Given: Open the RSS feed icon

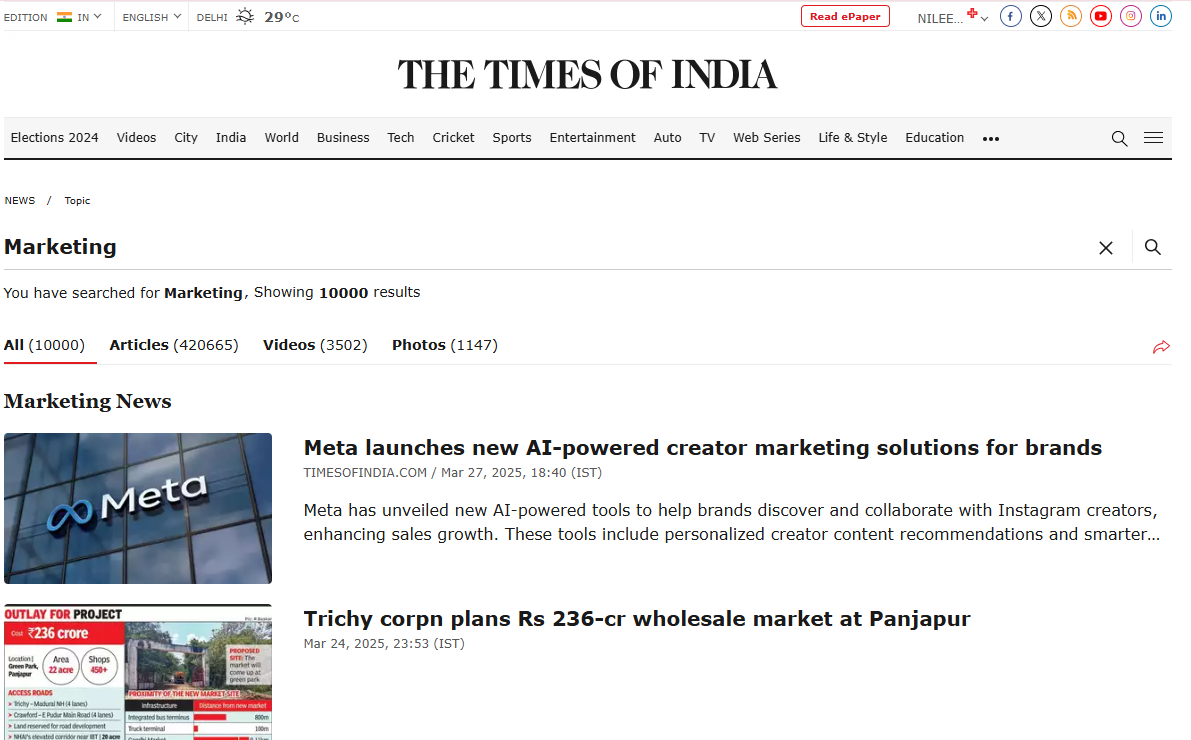Looking at the screenshot, I should tap(1071, 16).
